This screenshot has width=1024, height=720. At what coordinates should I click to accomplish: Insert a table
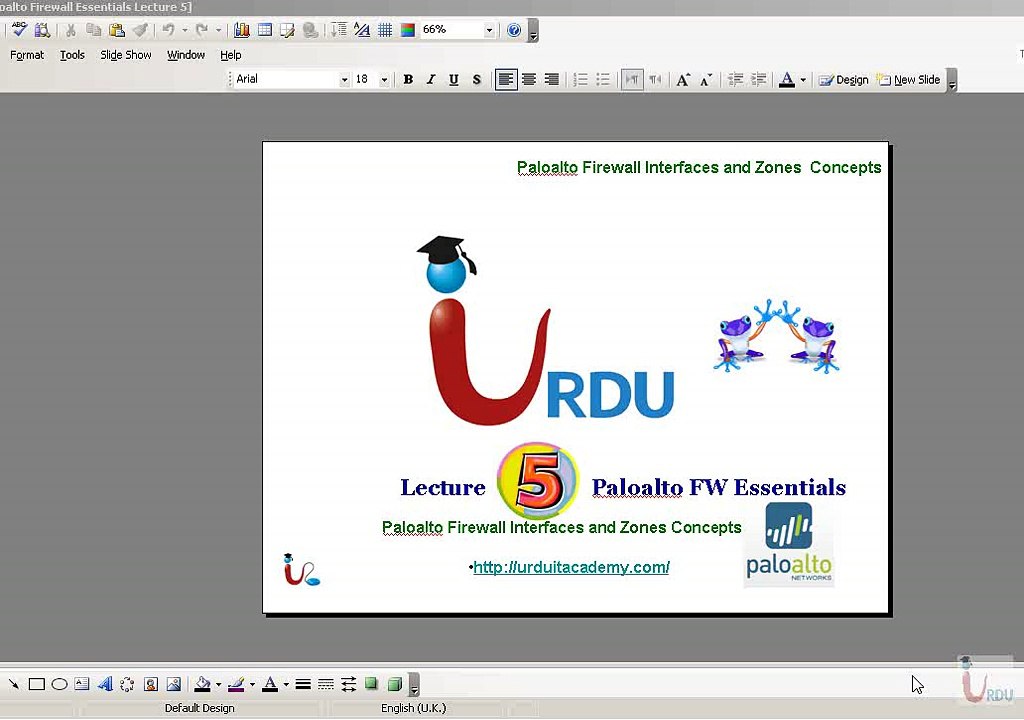point(264,30)
